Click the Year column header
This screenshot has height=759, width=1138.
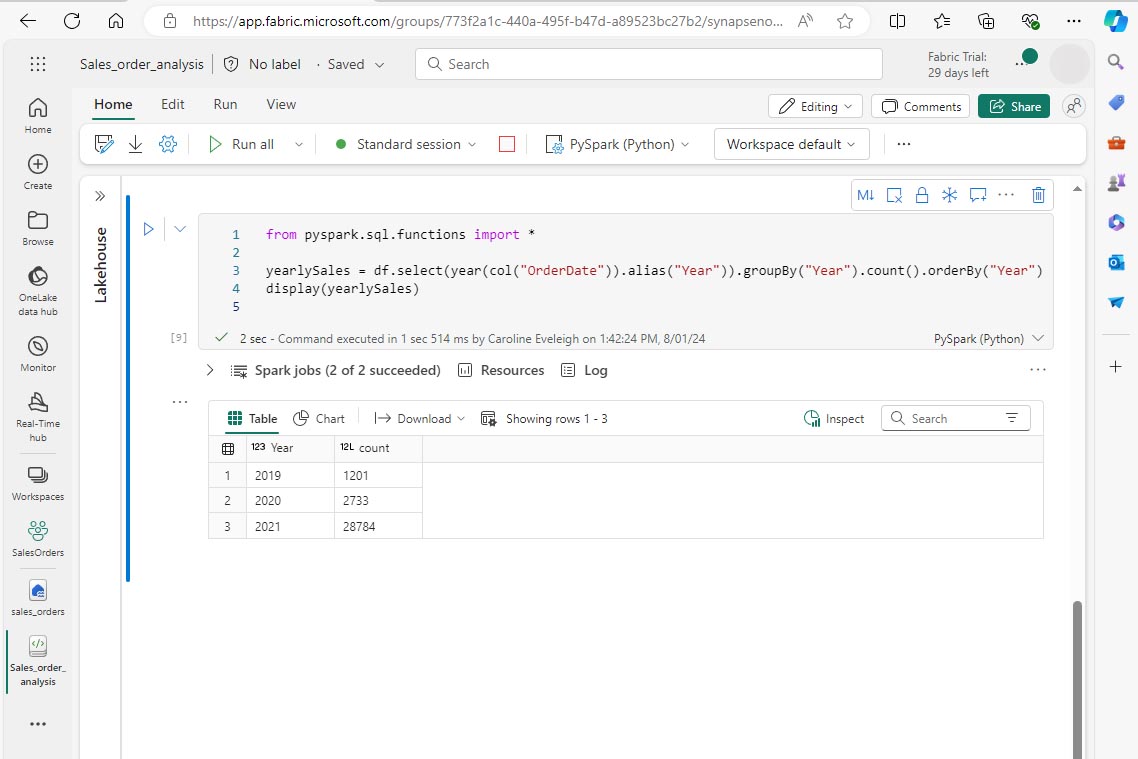click(x=290, y=448)
